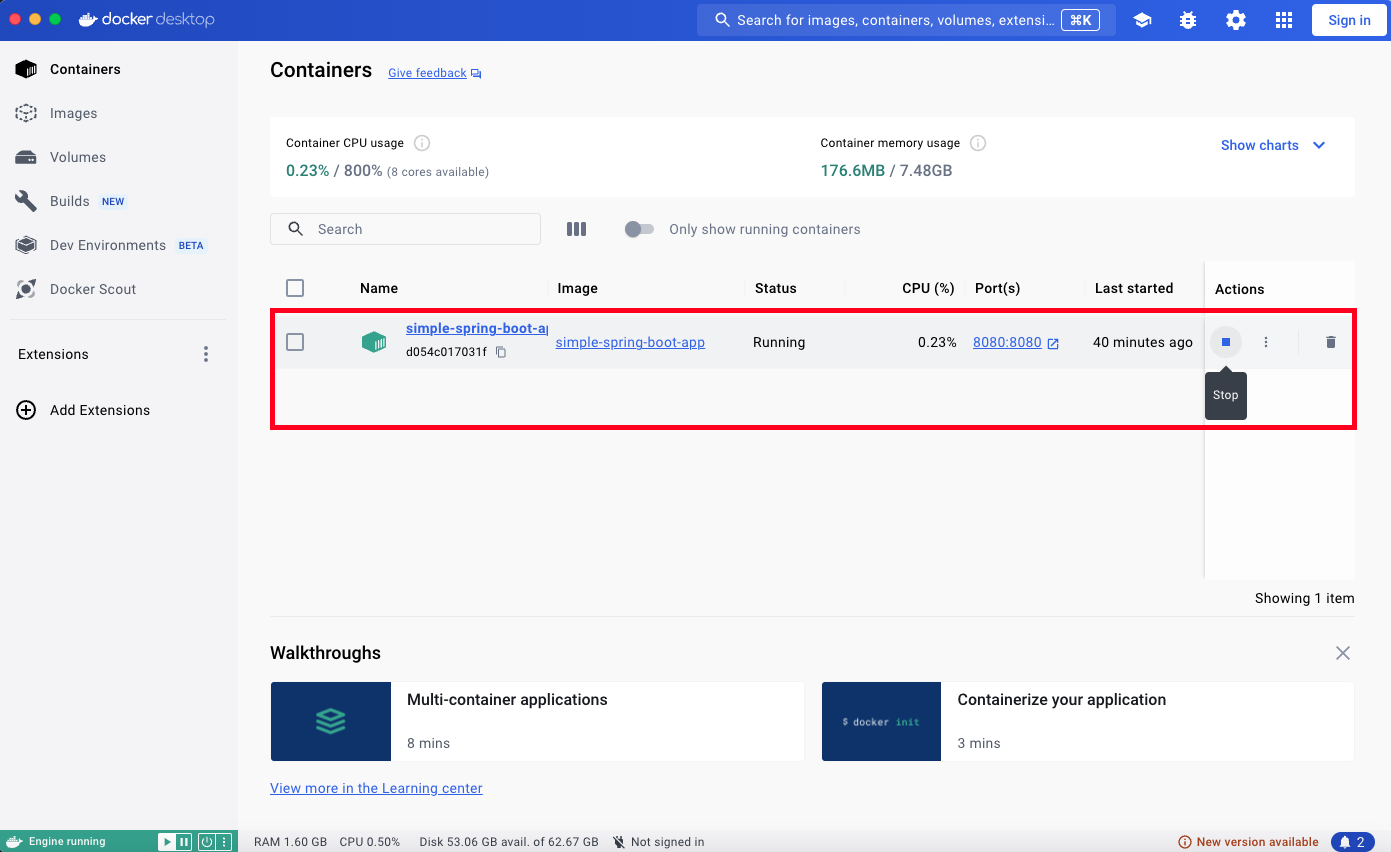
Task: Click the global search bar in header
Action: tap(905, 20)
